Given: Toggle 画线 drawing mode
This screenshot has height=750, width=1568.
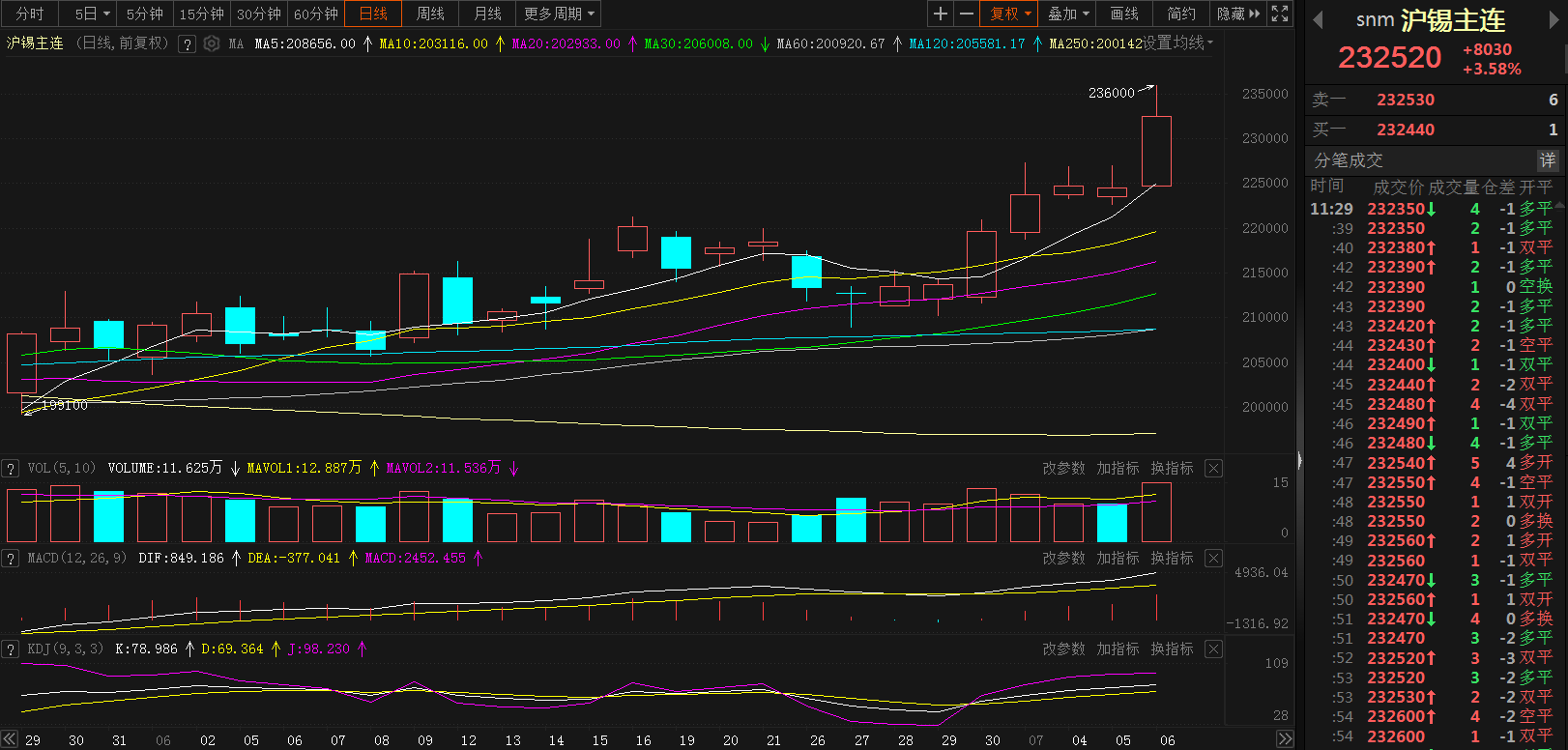Looking at the screenshot, I should [x=1124, y=14].
